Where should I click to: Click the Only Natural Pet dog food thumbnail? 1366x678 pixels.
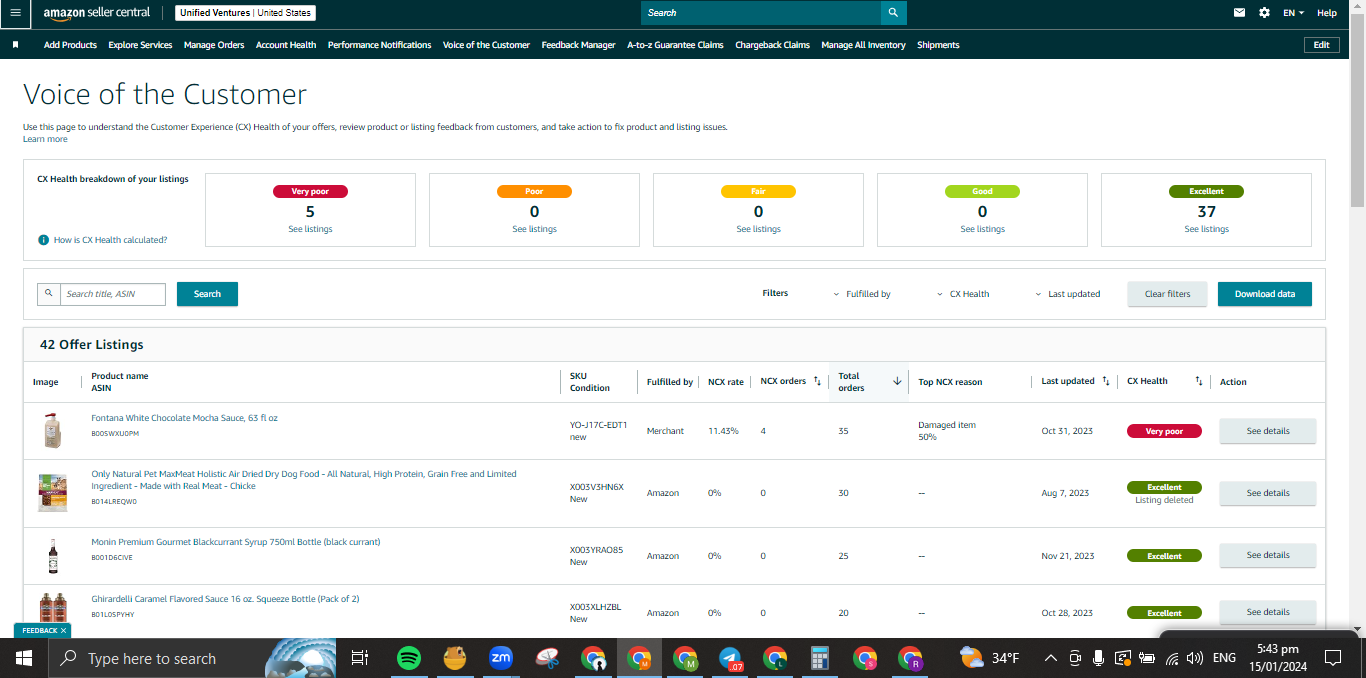(x=52, y=493)
